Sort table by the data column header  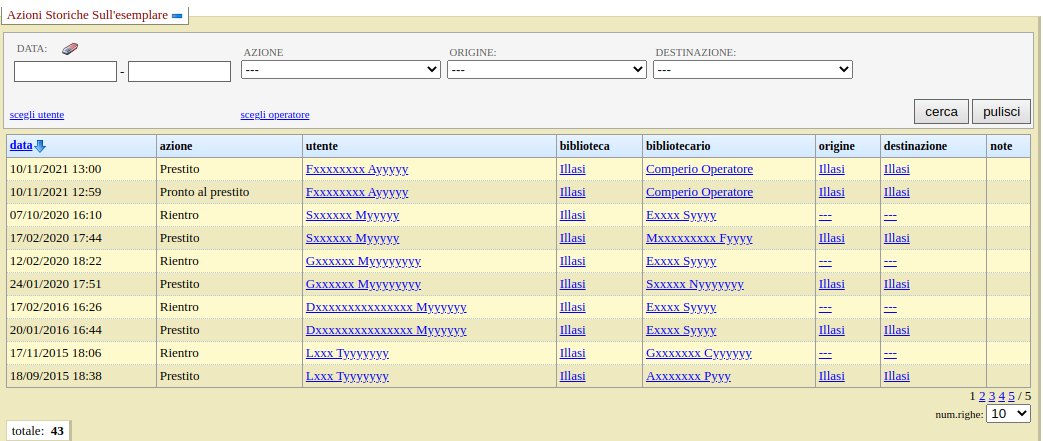[21, 146]
